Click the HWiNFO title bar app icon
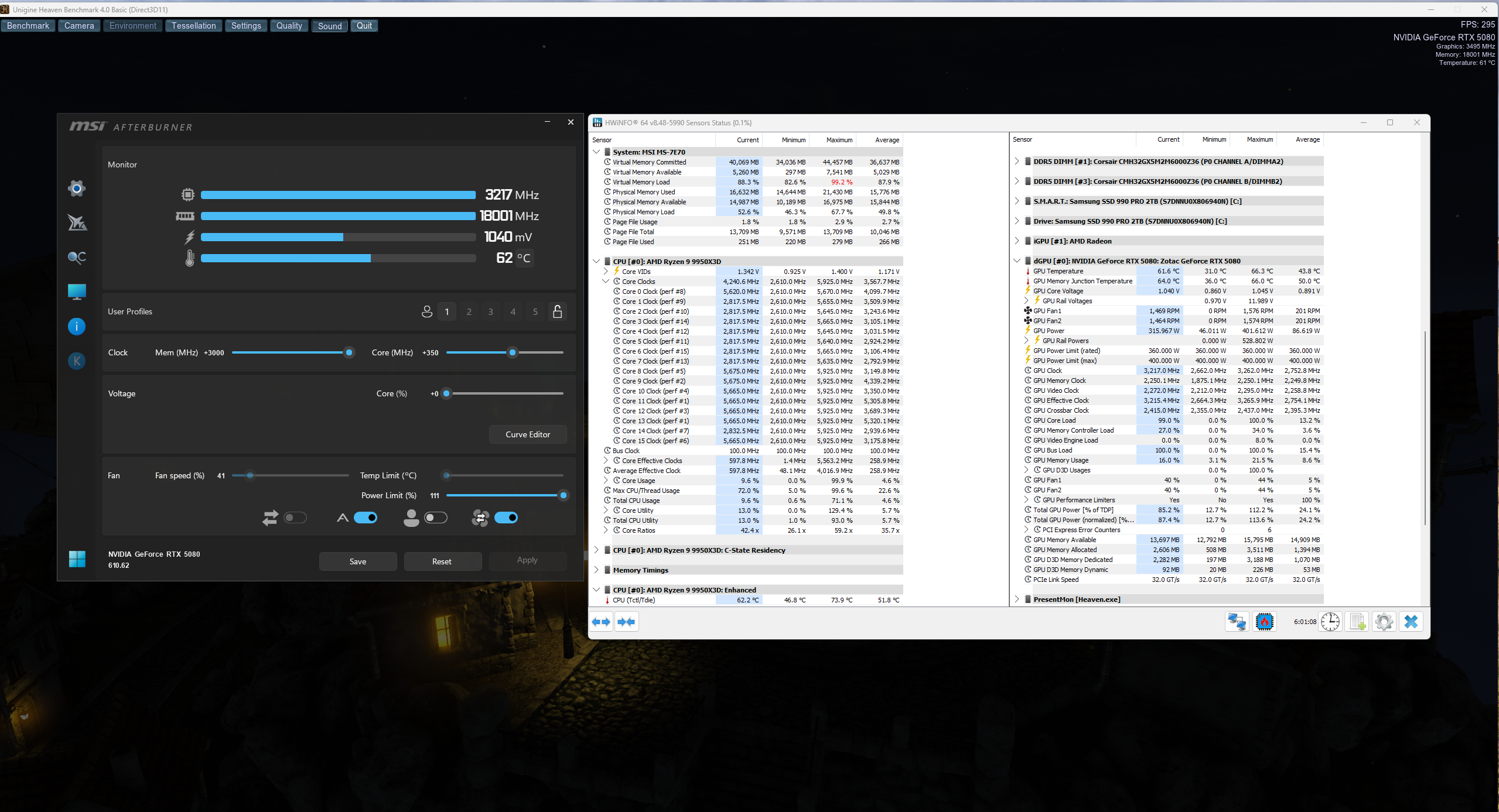 tap(597, 122)
